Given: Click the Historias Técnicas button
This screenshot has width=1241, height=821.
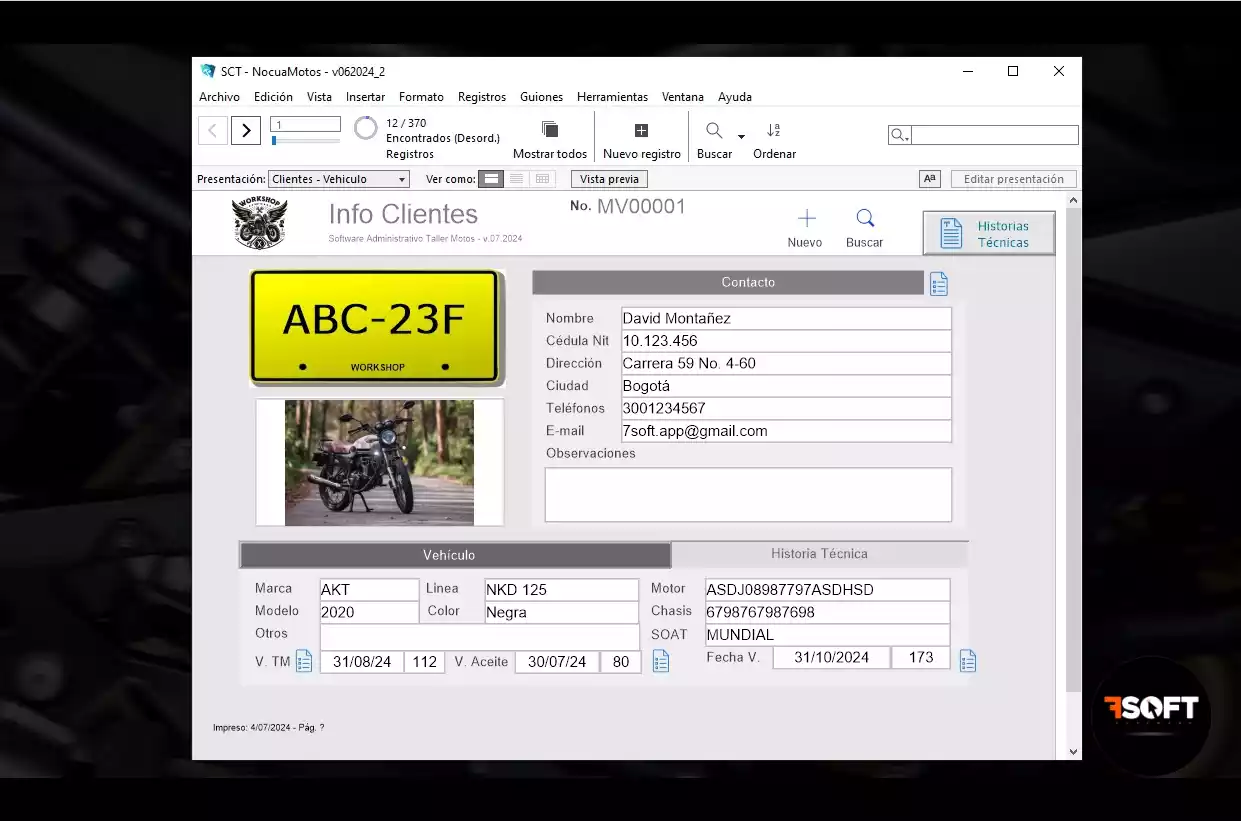Looking at the screenshot, I should [x=988, y=234].
